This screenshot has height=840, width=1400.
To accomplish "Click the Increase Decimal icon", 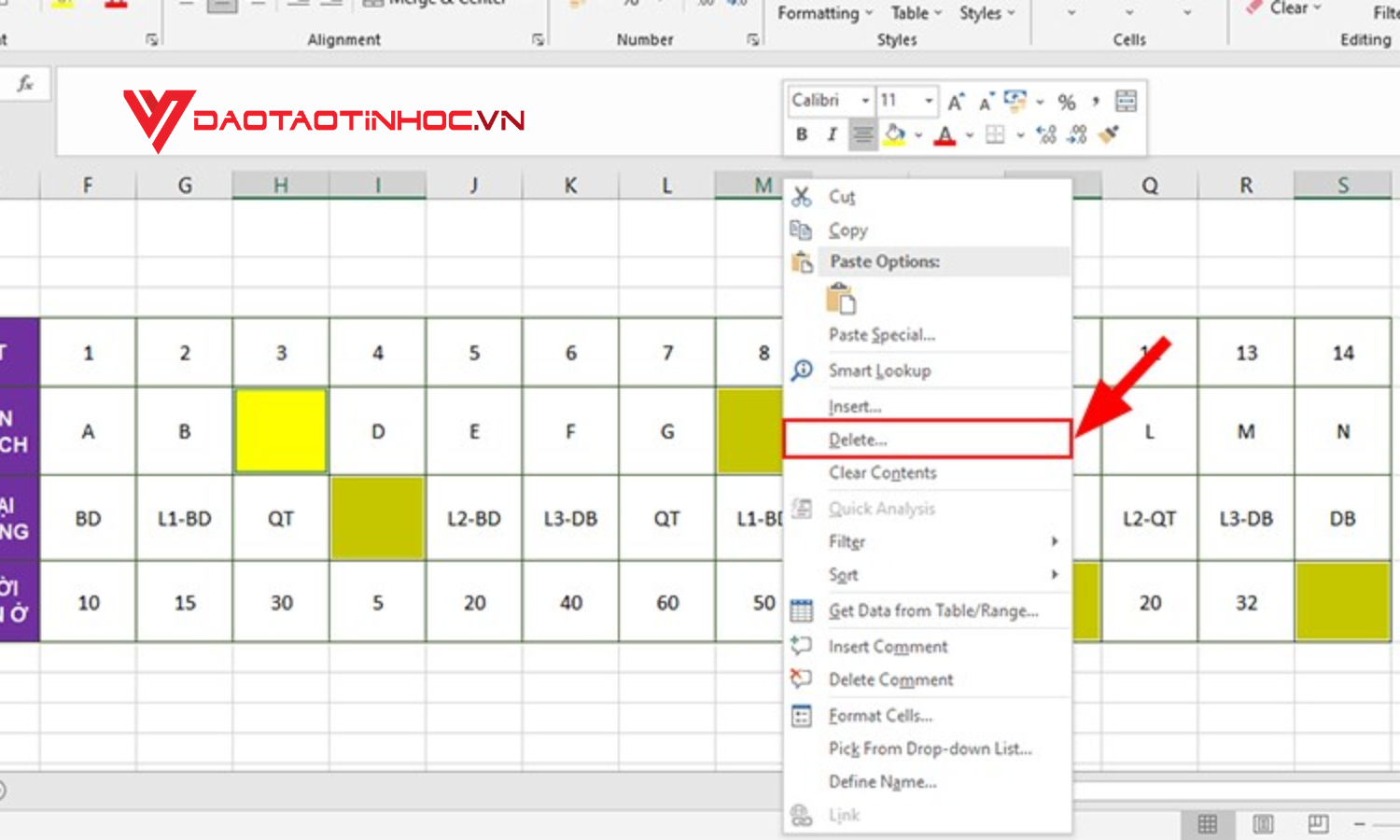I will (x=1046, y=135).
